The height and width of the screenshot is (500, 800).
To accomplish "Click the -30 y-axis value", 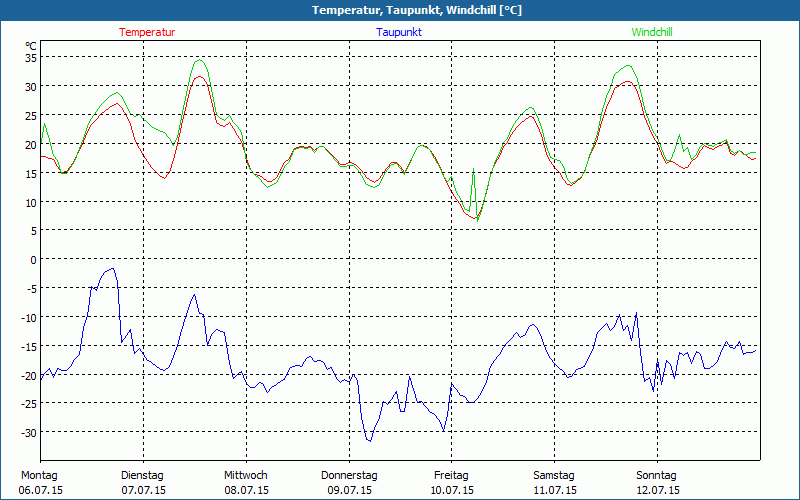I will coord(29,433).
